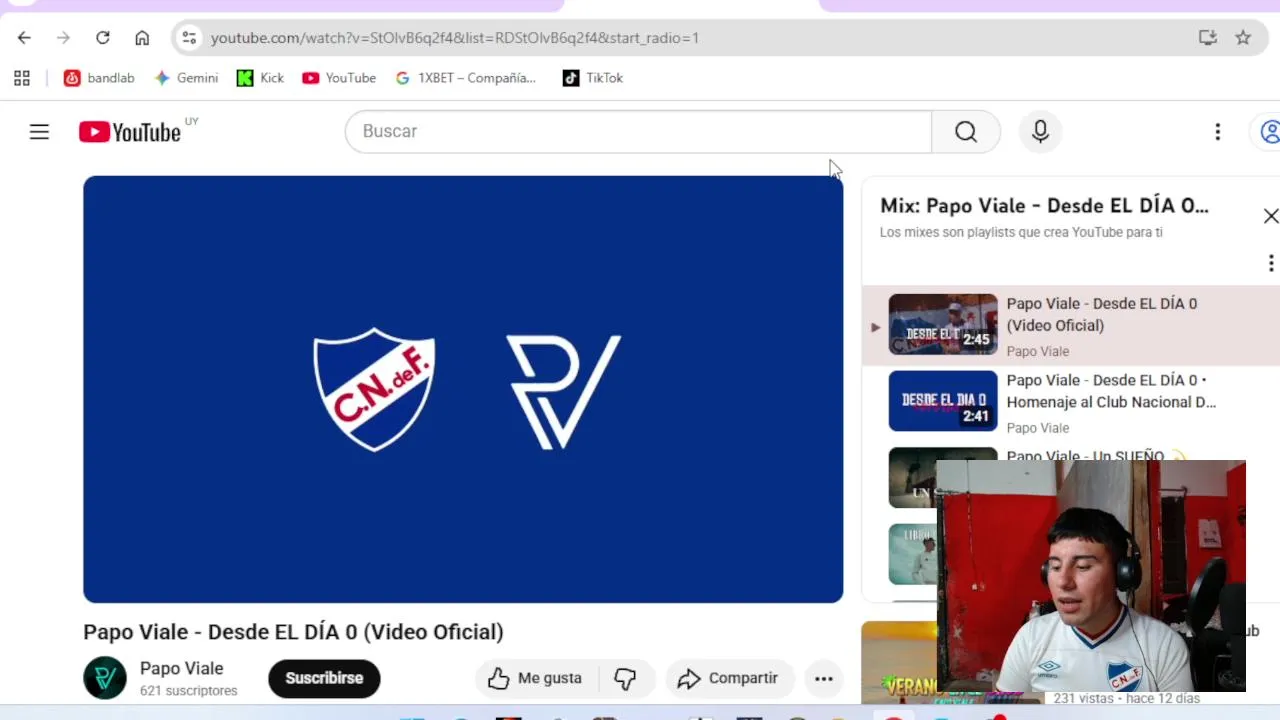Image resolution: width=1280 pixels, height=720 pixels.
Task: Open 'Papo Viale - Desde EL DÍA 0 (Video Oficial)' playlist title
Action: click(x=1101, y=314)
